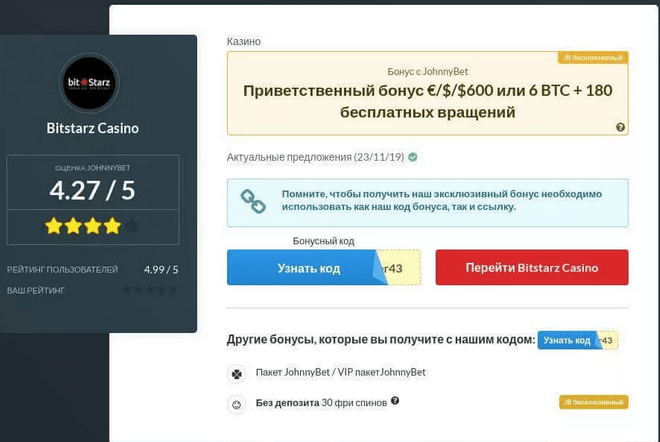Click the smiley icon beside Без депозита

coord(236,405)
